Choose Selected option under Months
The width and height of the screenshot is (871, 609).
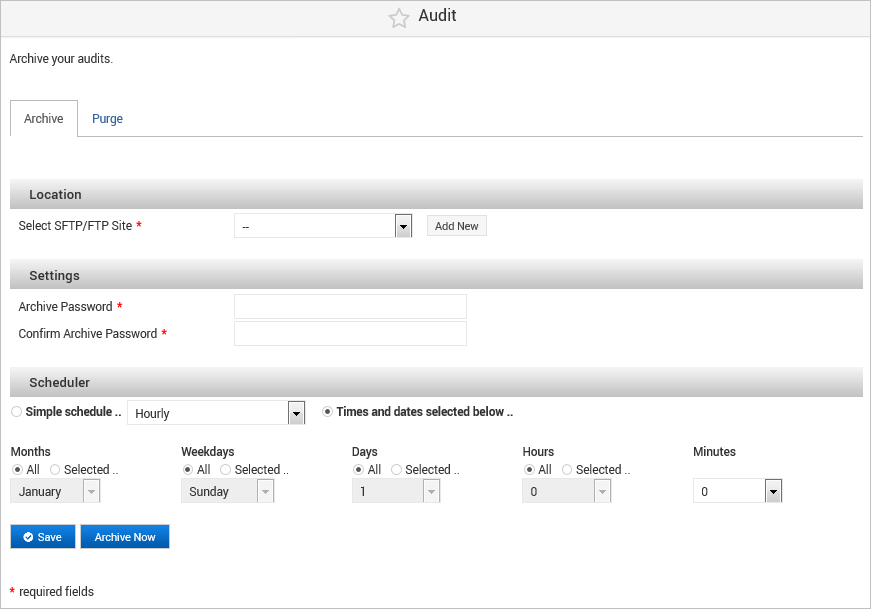click(x=55, y=469)
